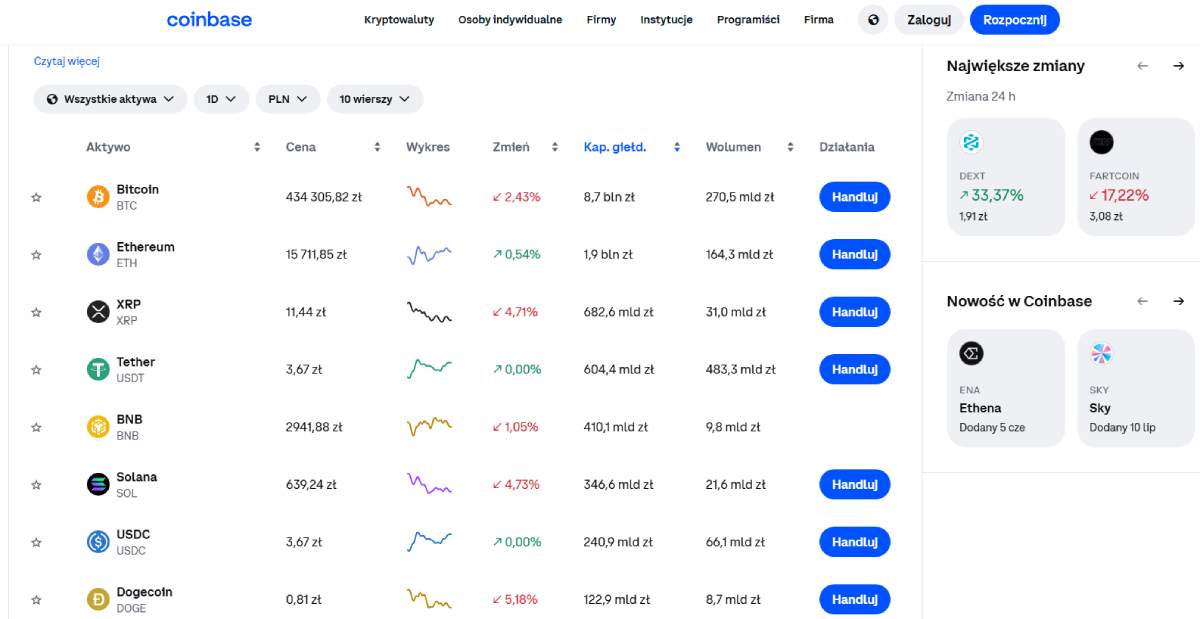Open the PLN currency dropdown
The width and height of the screenshot is (1200, 619).
coord(287,99)
